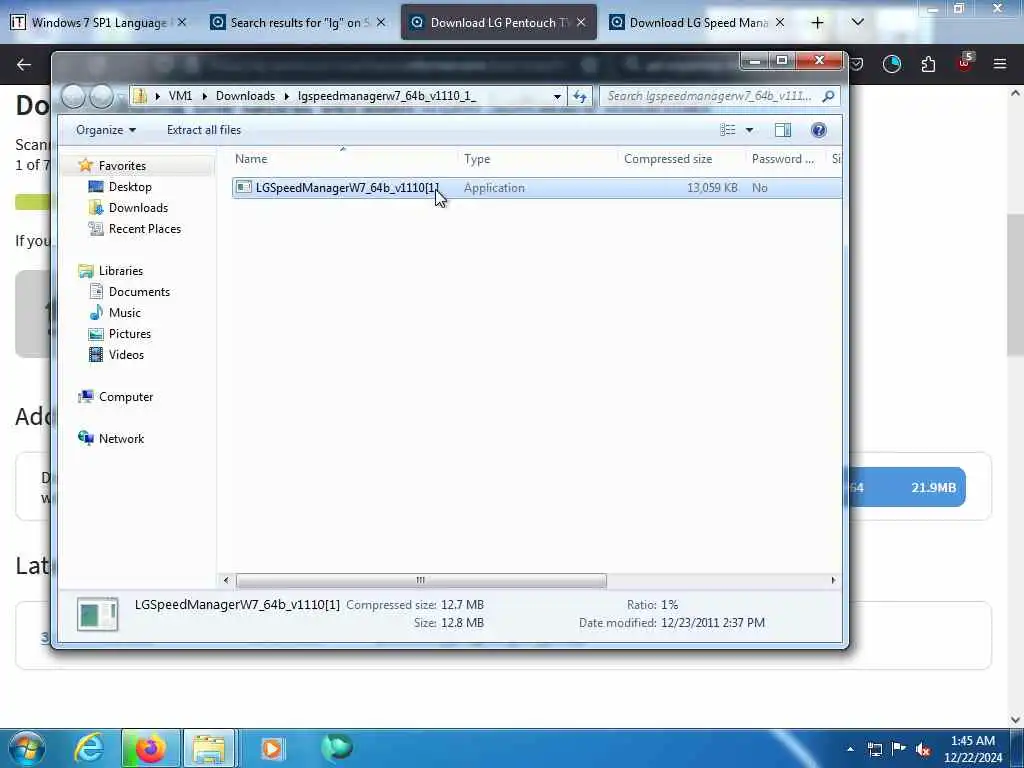
Task: Click the red extension icon with badge 5
Action: pyautogui.click(x=965, y=63)
